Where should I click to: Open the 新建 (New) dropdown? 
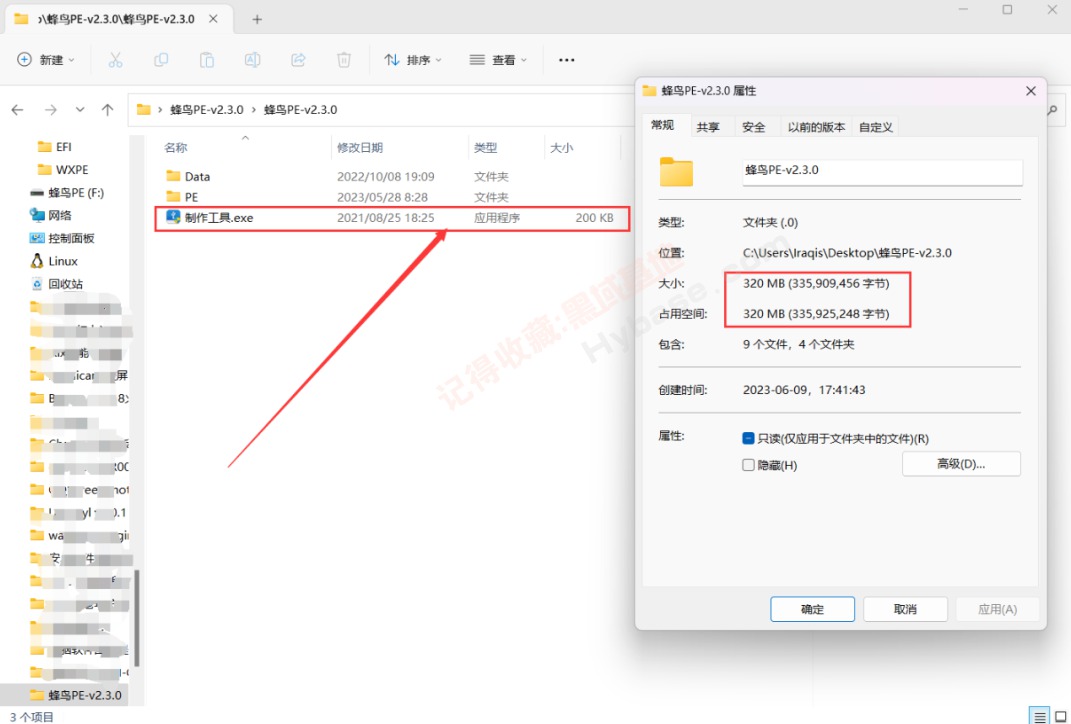46,60
